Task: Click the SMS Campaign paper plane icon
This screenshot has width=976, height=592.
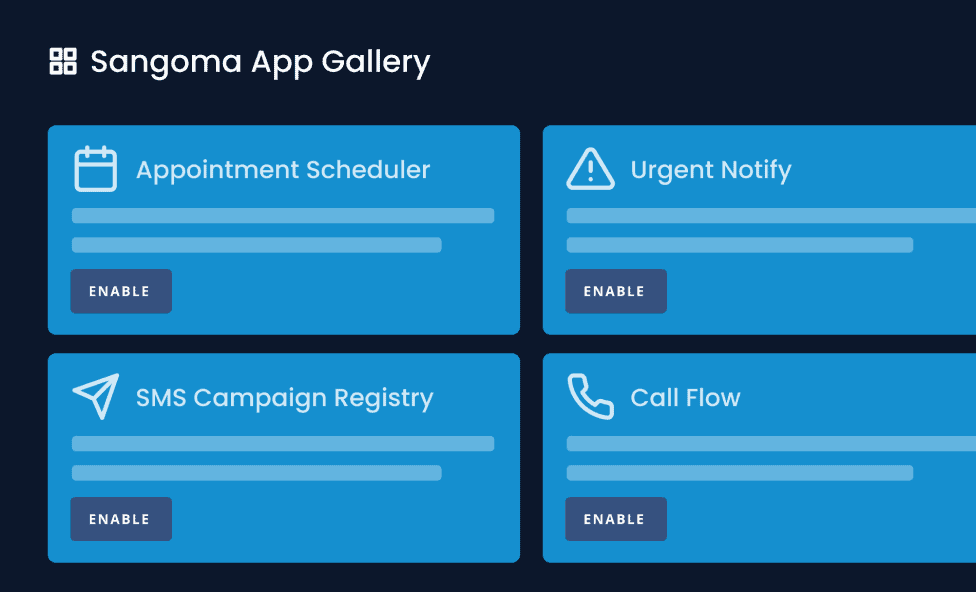Action: (x=96, y=397)
